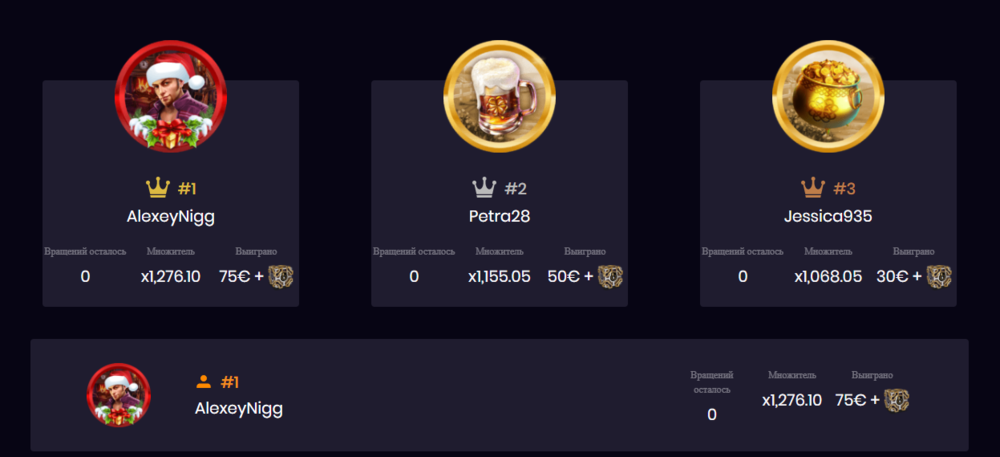
Task: Click the prize chest icon in bottom row
Action: 896,400
